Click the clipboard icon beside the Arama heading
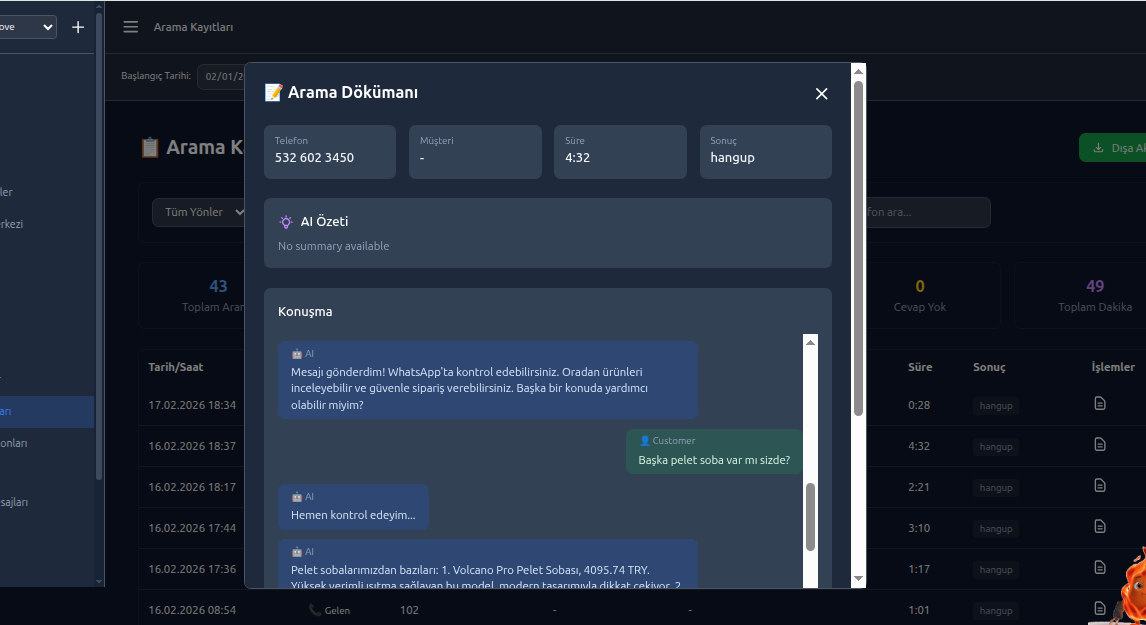This screenshot has height=625, width=1146. tap(149, 146)
